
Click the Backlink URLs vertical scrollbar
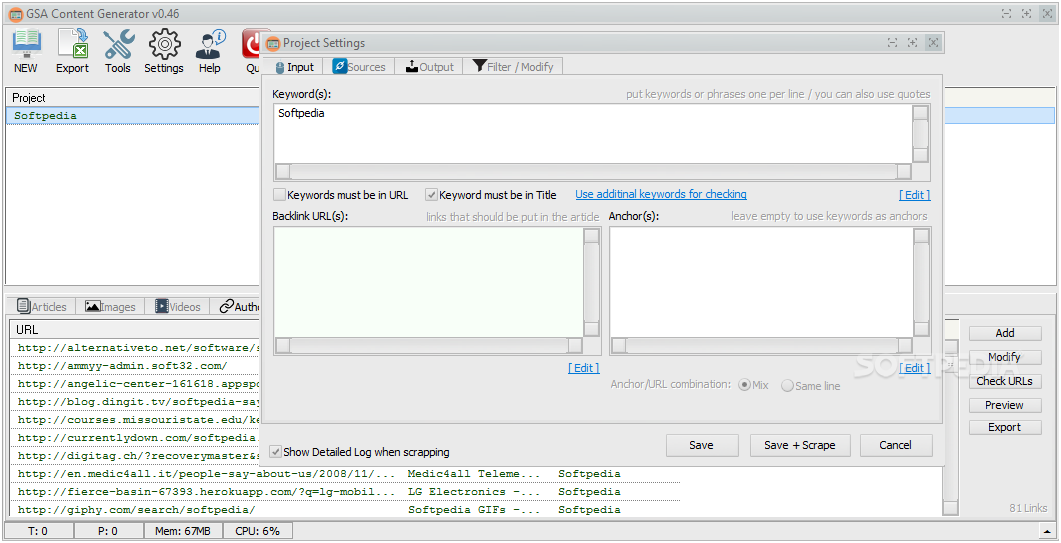(591, 282)
